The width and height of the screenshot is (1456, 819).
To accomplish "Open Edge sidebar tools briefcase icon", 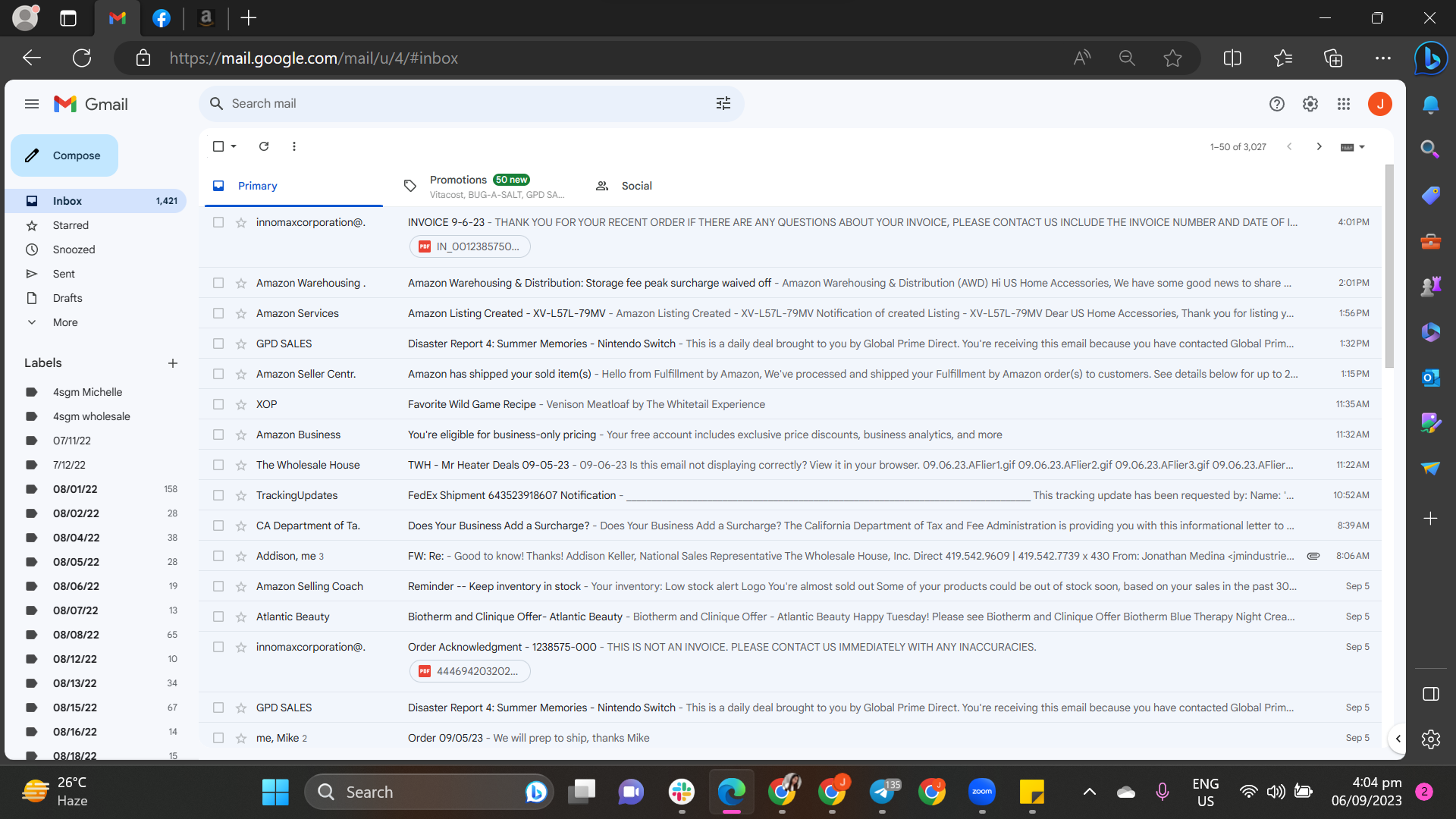I will [1430, 241].
